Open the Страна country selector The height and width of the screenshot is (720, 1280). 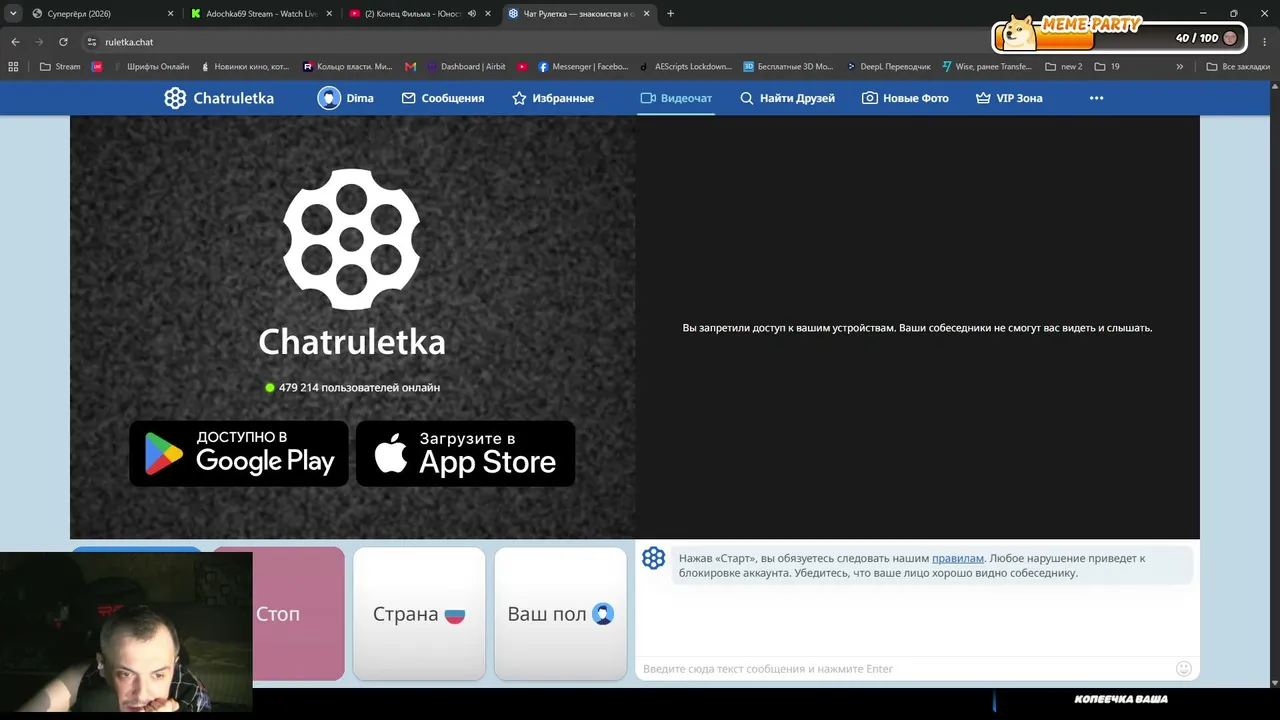(x=419, y=614)
